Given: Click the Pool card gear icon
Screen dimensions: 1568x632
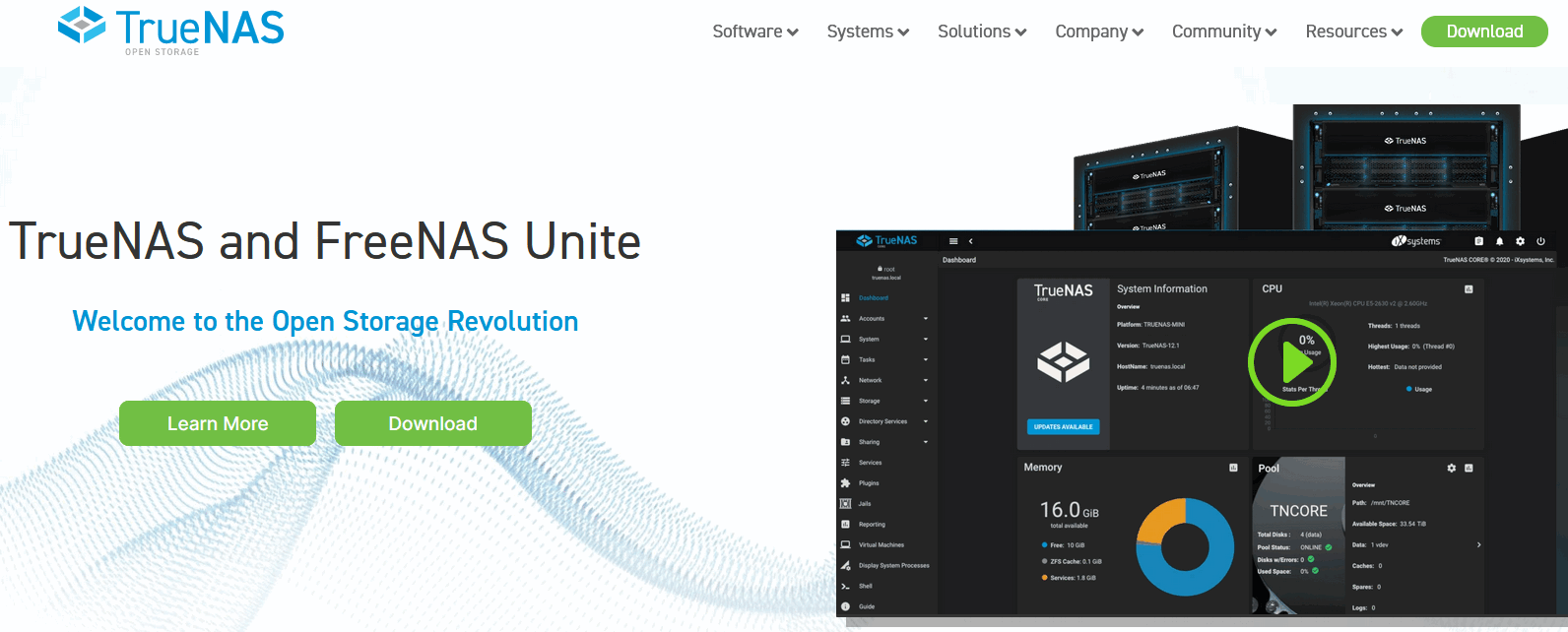Looking at the screenshot, I should tap(1451, 468).
